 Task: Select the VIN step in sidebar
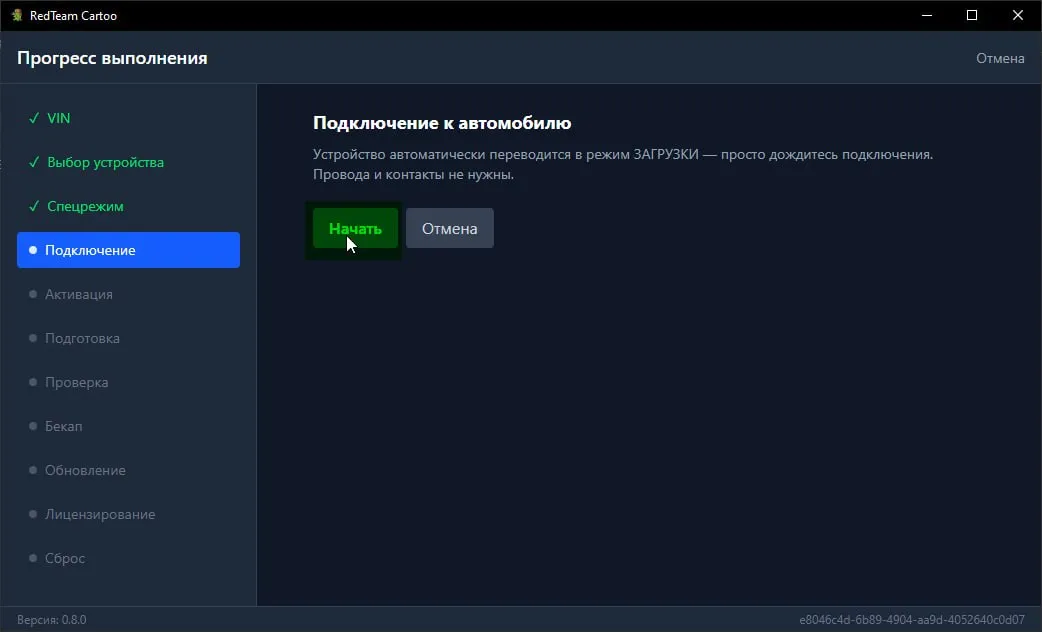click(x=128, y=118)
